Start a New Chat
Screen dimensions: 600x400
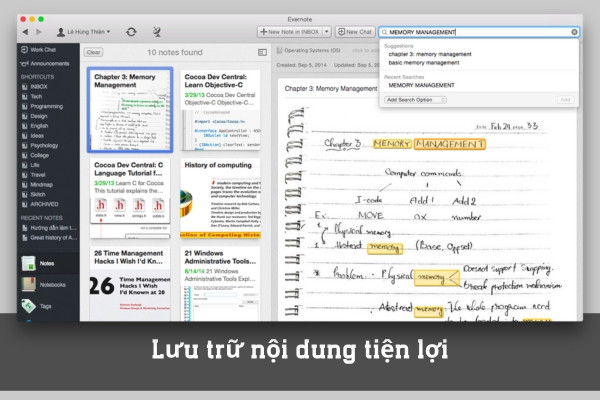(x=355, y=32)
